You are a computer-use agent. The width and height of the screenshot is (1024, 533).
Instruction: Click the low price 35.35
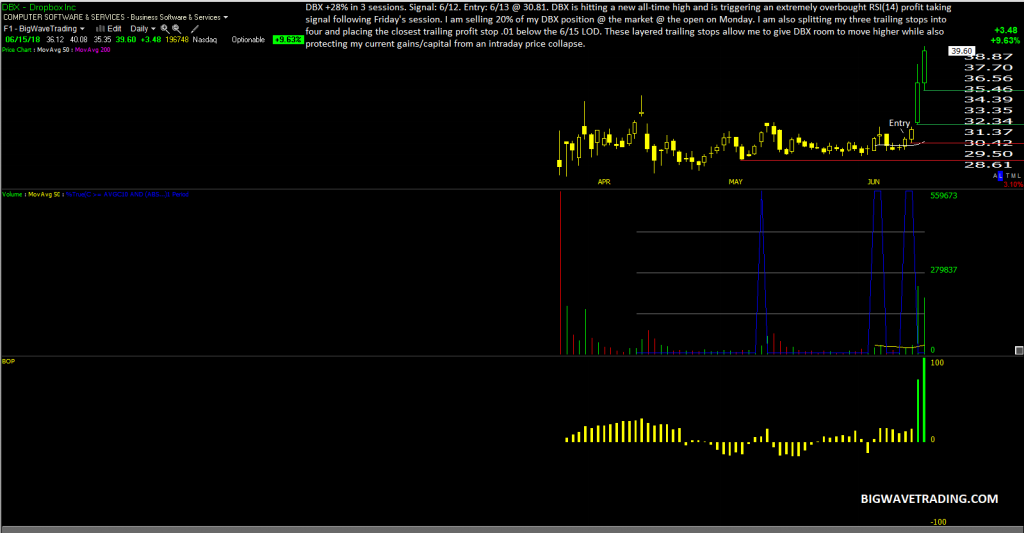point(102,40)
